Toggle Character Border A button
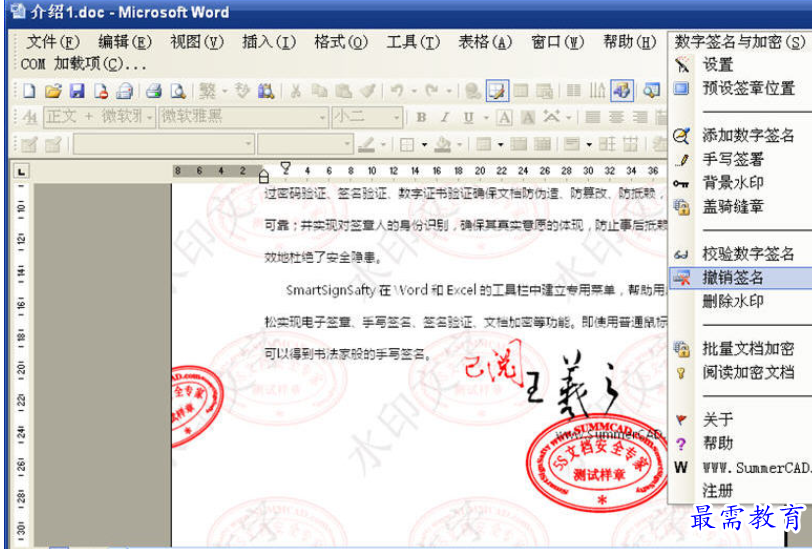Image resolution: width=812 pixels, height=549 pixels. (x=504, y=118)
